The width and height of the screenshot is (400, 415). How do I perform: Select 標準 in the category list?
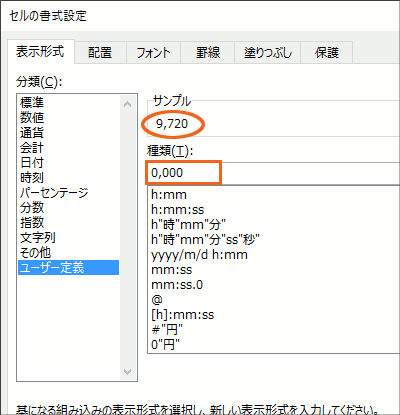coord(32,102)
